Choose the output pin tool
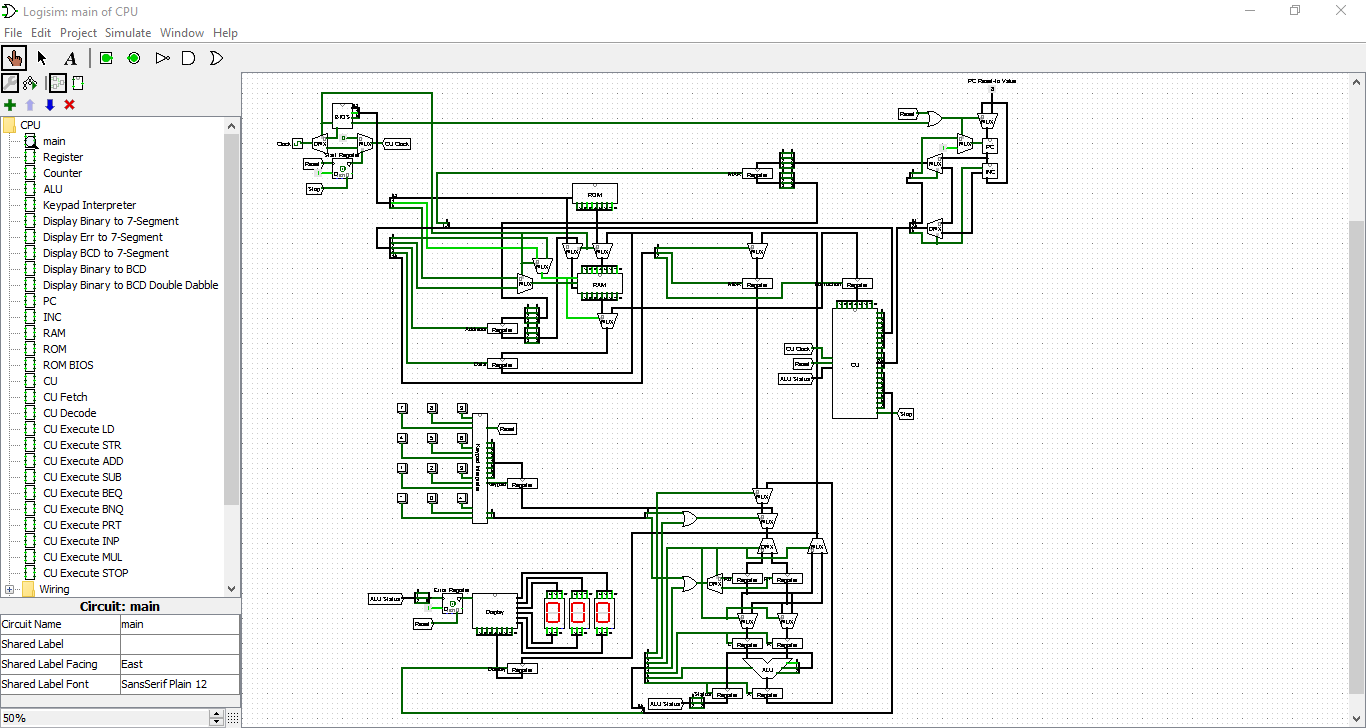Viewport: 1366px width, 728px height. pyautogui.click(x=134, y=57)
